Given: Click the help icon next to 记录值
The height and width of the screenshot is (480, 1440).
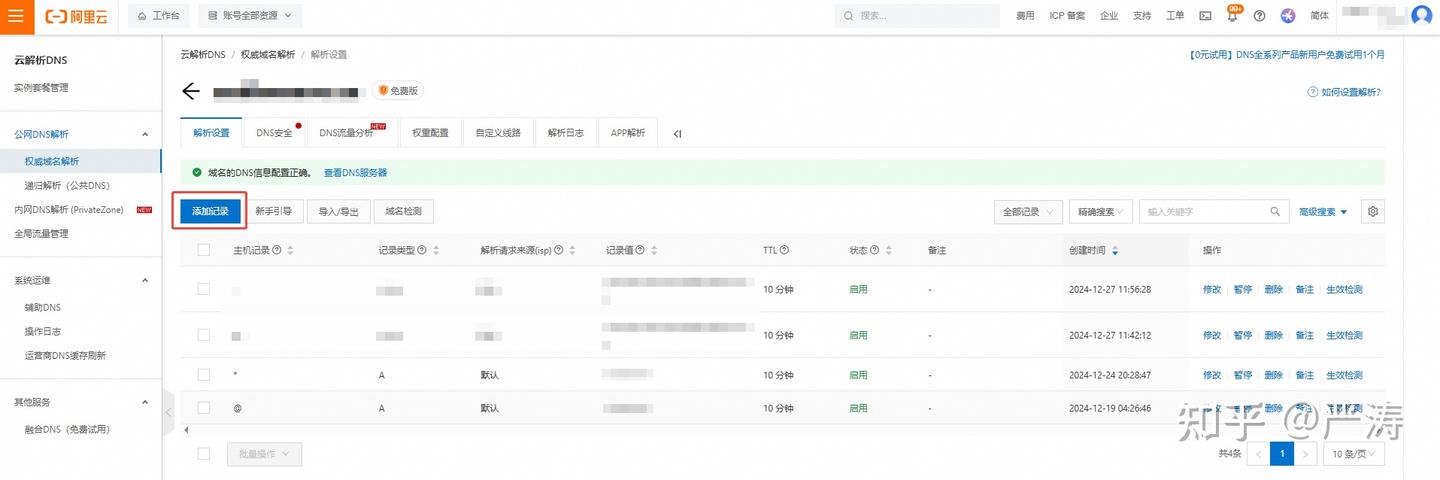Looking at the screenshot, I should [639, 250].
